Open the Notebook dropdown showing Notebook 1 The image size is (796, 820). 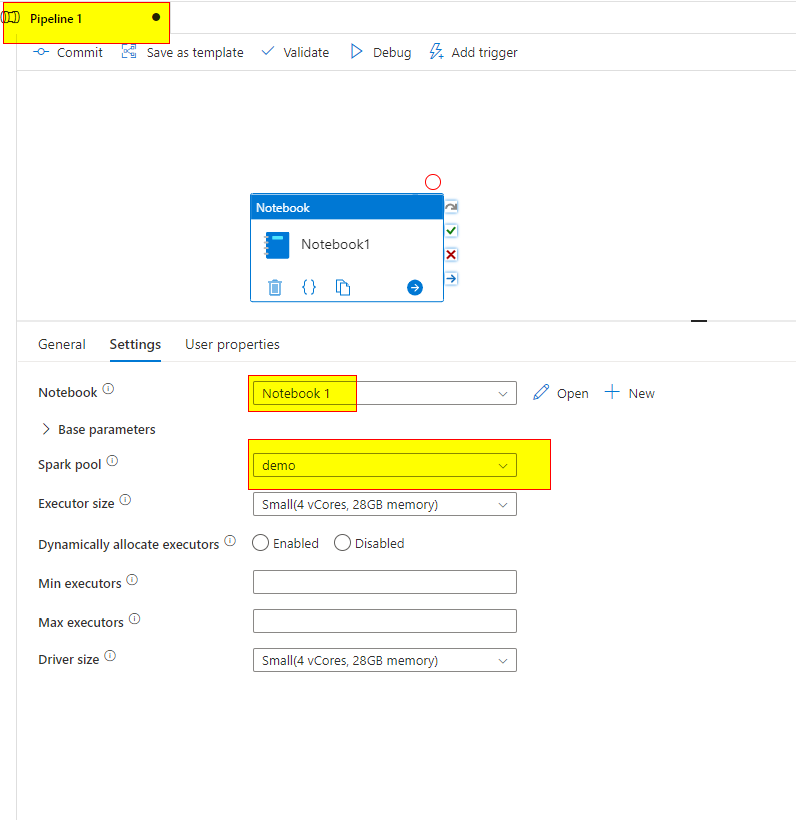click(384, 393)
